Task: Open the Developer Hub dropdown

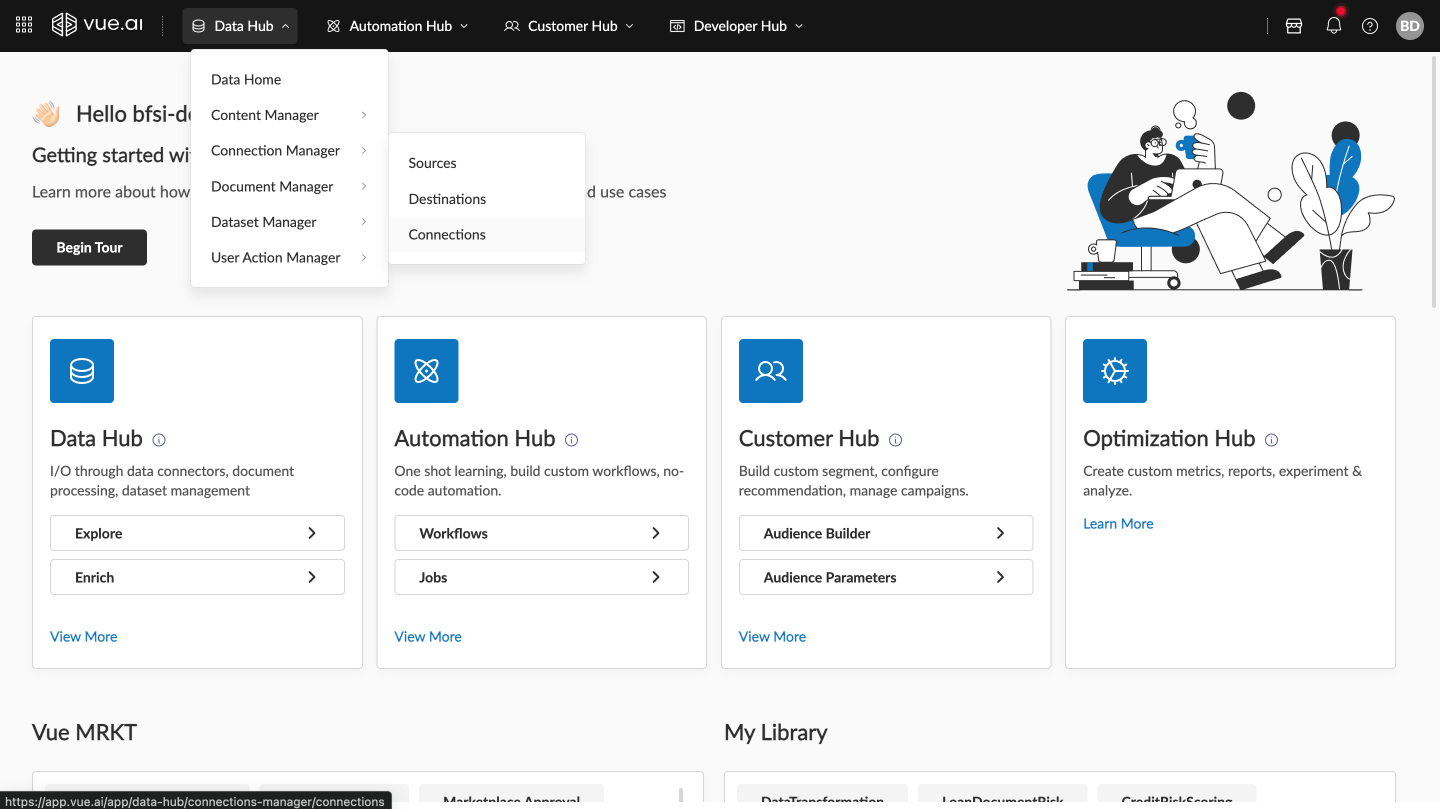Action: tap(736, 26)
